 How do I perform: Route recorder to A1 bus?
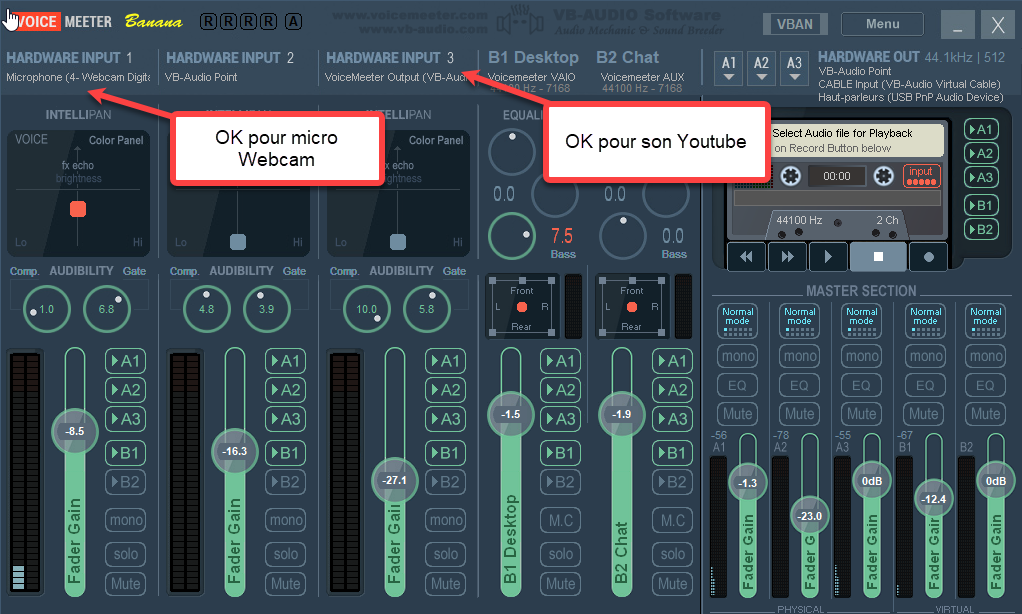[x=981, y=129]
